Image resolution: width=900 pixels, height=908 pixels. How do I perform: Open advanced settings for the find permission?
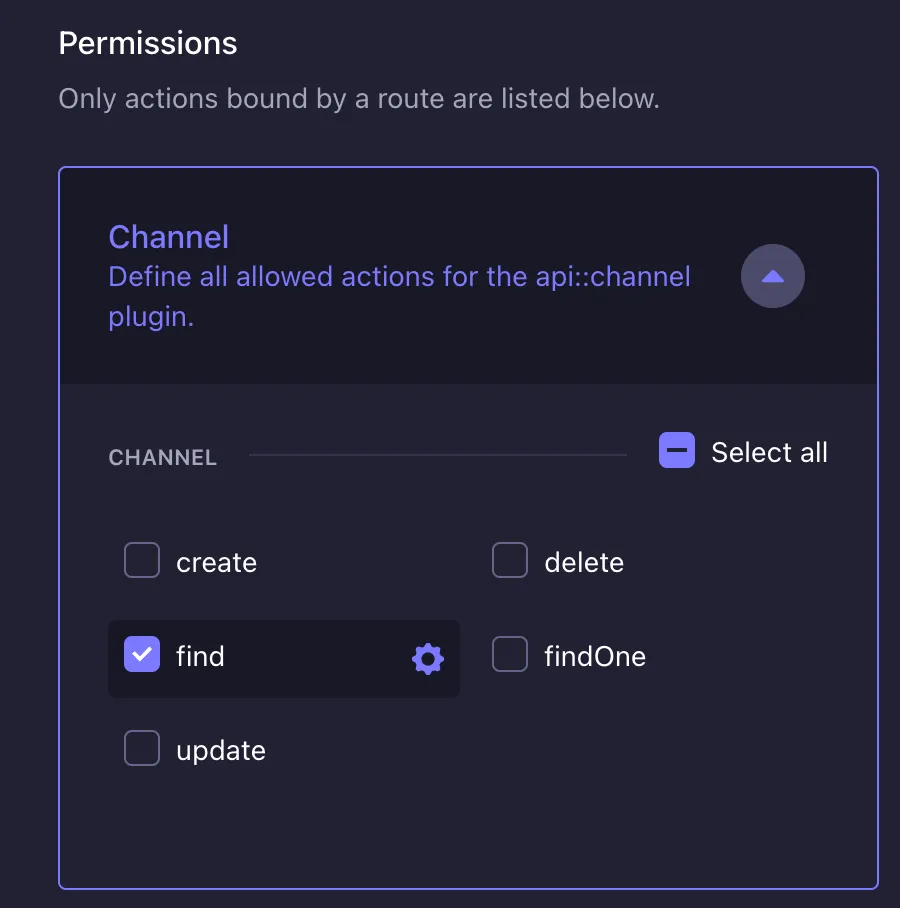pyautogui.click(x=427, y=658)
